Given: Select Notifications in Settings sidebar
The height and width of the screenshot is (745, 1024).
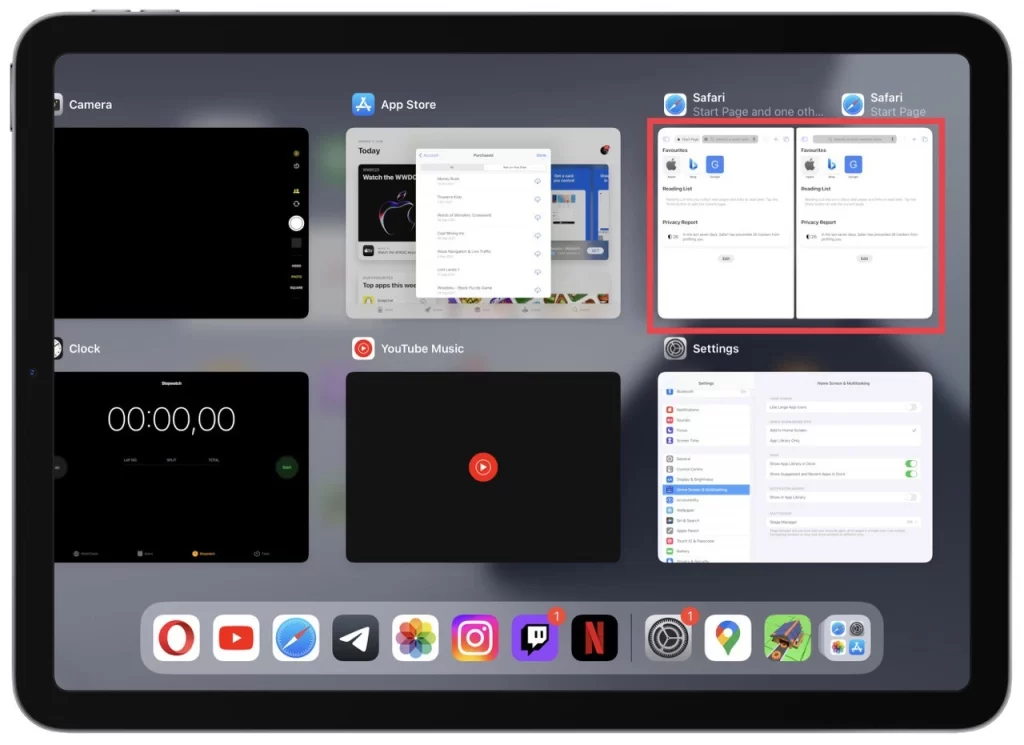Looking at the screenshot, I should [707, 409].
